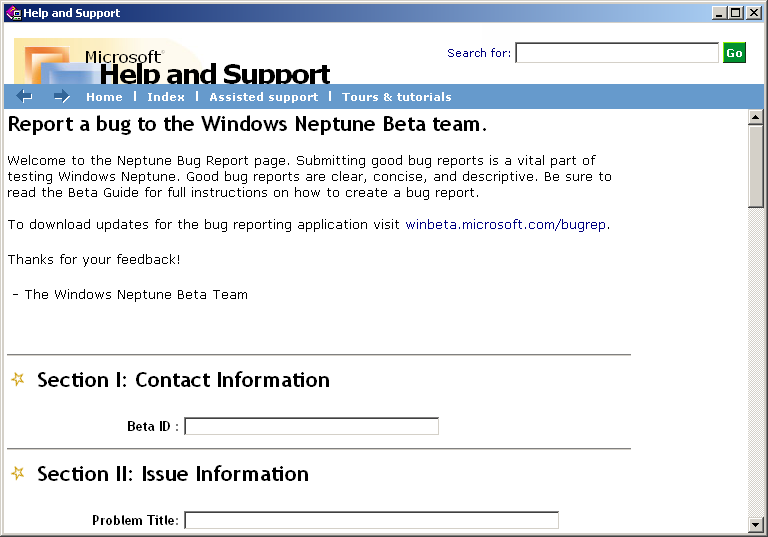The width and height of the screenshot is (768, 537).
Task: Click inside the Beta ID field
Action: click(312, 426)
